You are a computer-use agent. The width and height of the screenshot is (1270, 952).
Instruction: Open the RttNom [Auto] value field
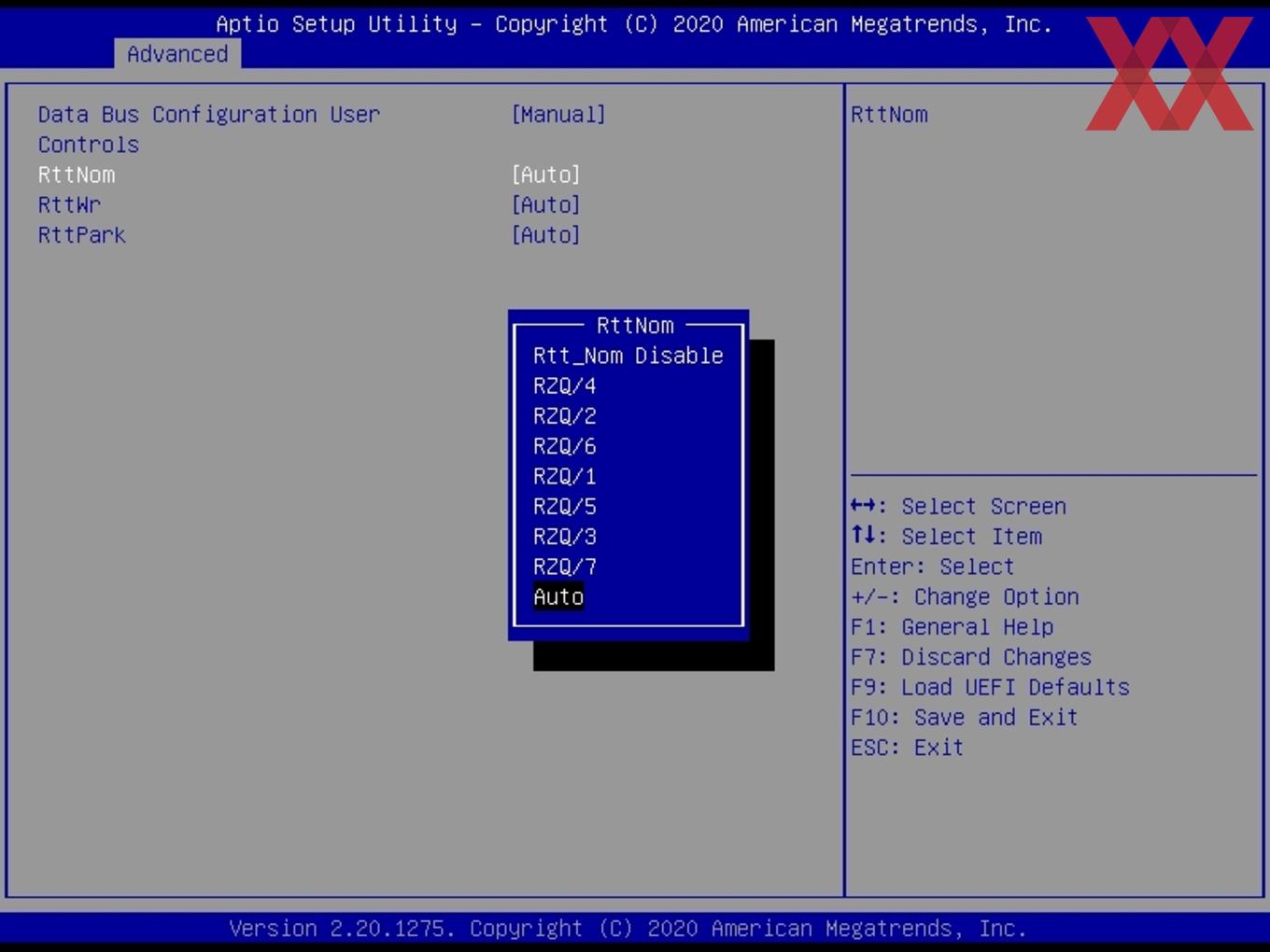point(545,175)
